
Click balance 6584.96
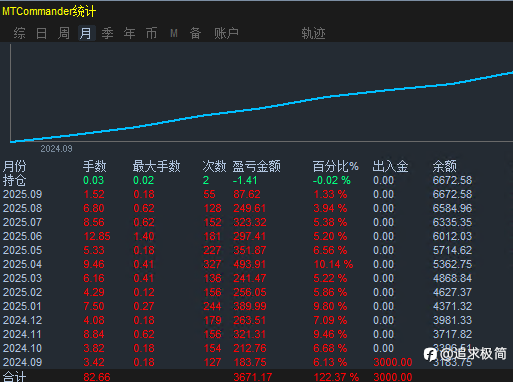(452, 208)
